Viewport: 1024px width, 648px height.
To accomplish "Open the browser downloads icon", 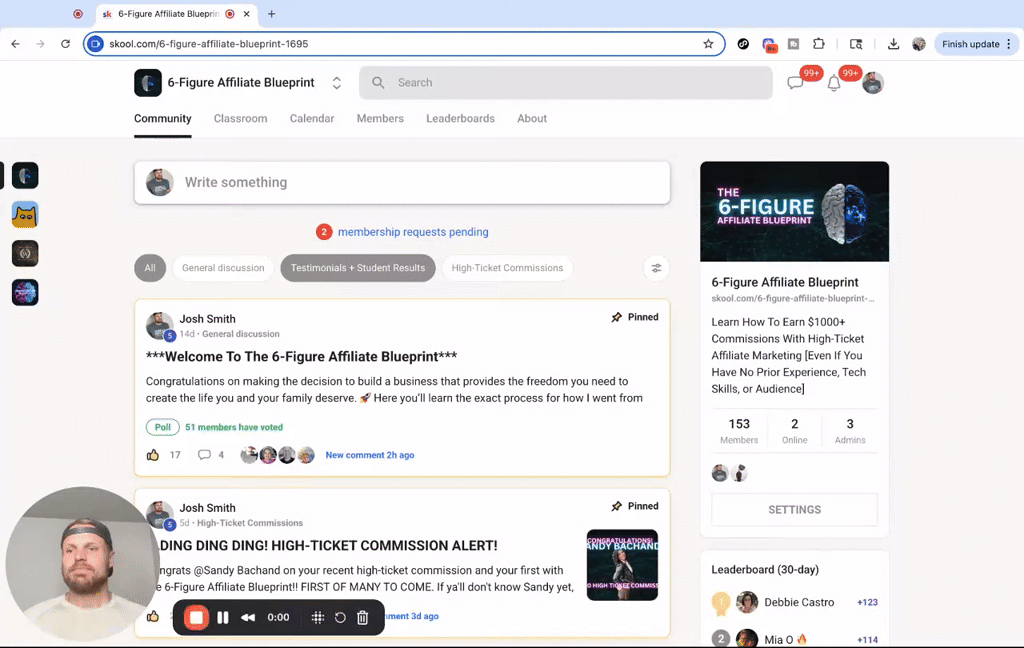I will 893,44.
